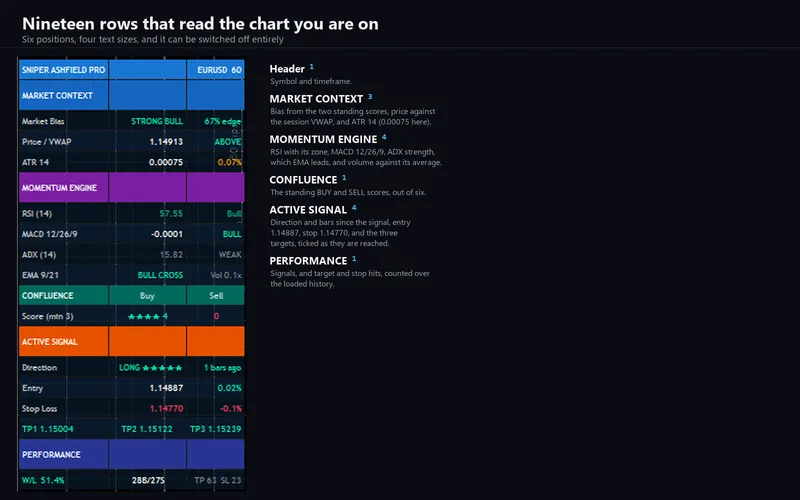Select the RSI (14) label

pyautogui.click(x=37, y=214)
